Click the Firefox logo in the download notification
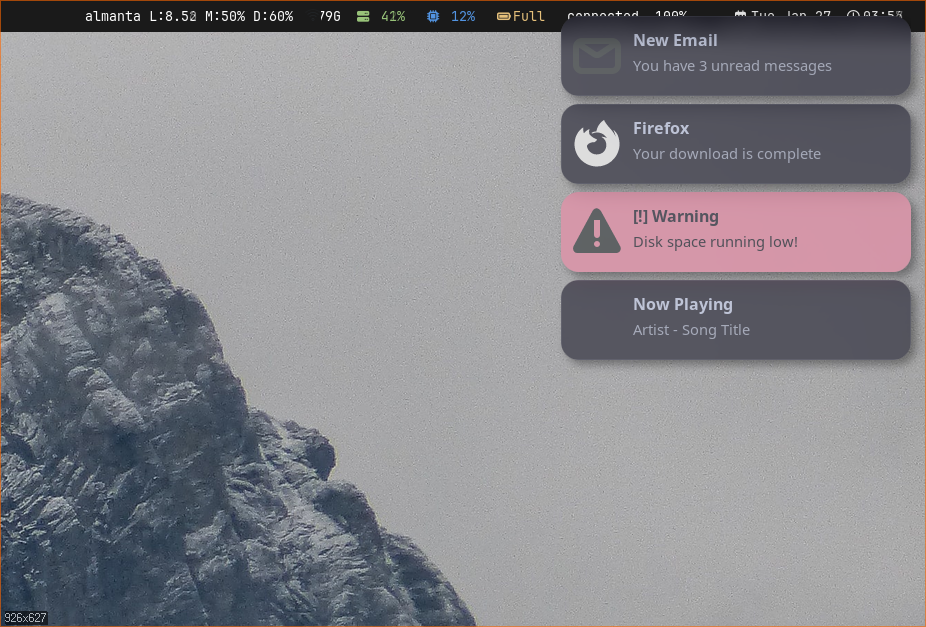 coord(597,143)
